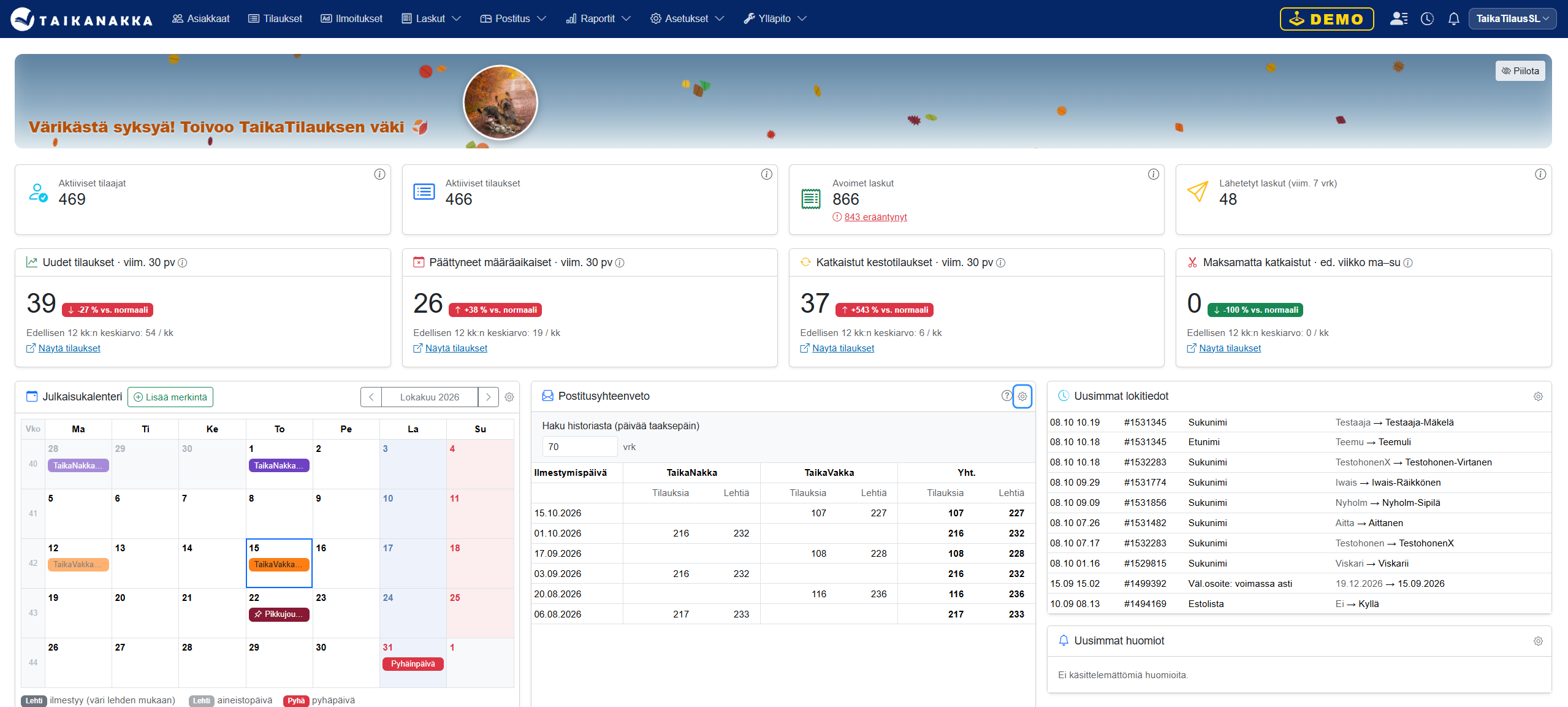The width and height of the screenshot is (1568, 707).
Task: Open Näytä tilaukset under Katkaistut kestotilaukset
Action: pyautogui.click(x=843, y=348)
